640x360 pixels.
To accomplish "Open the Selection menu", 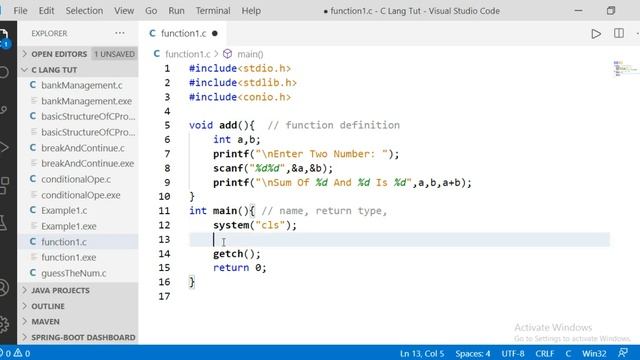I will pyautogui.click(x=84, y=11).
